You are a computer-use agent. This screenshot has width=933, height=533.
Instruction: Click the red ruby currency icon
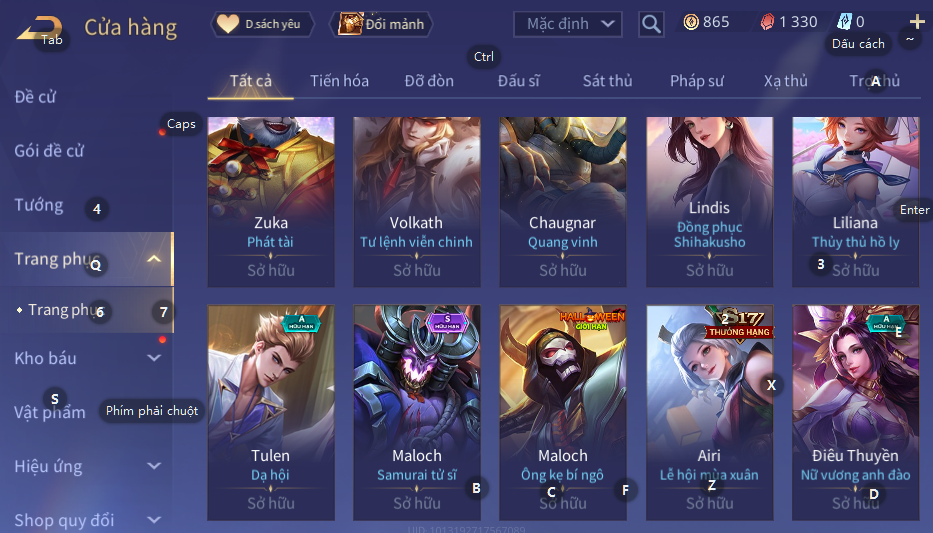pos(768,23)
